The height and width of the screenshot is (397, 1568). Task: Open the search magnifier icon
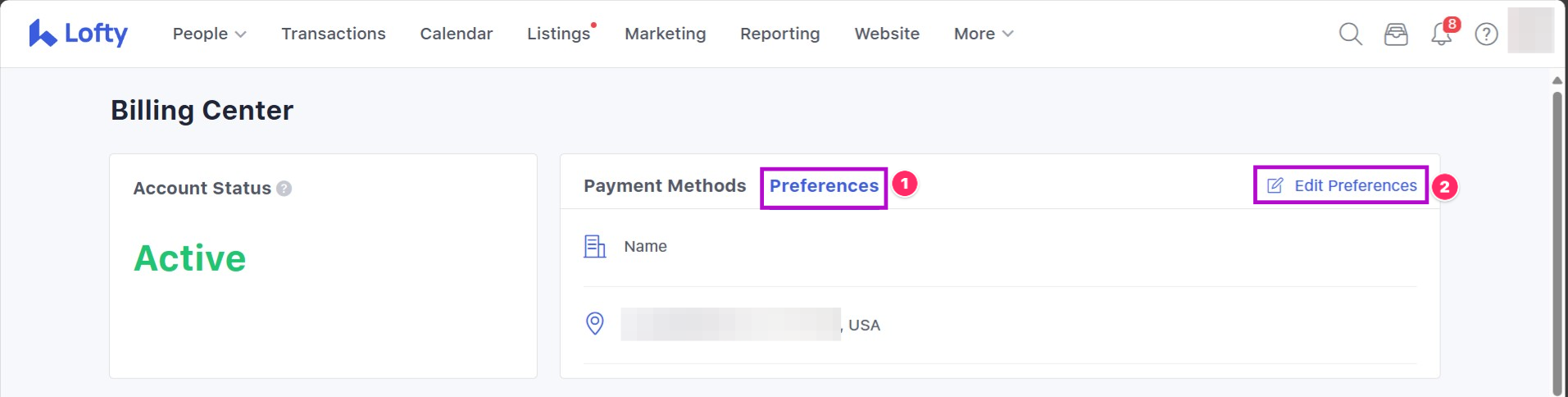tap(1350, 34)
